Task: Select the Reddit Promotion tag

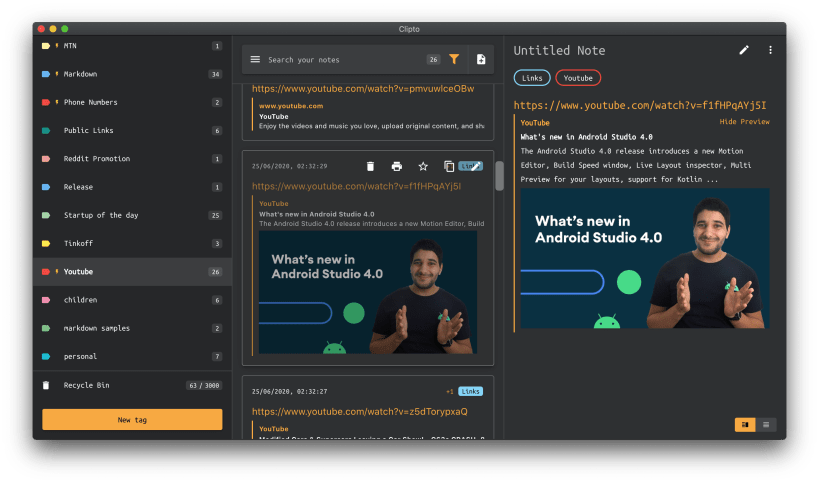Action: pyautogui.click(x=133, y=159)
